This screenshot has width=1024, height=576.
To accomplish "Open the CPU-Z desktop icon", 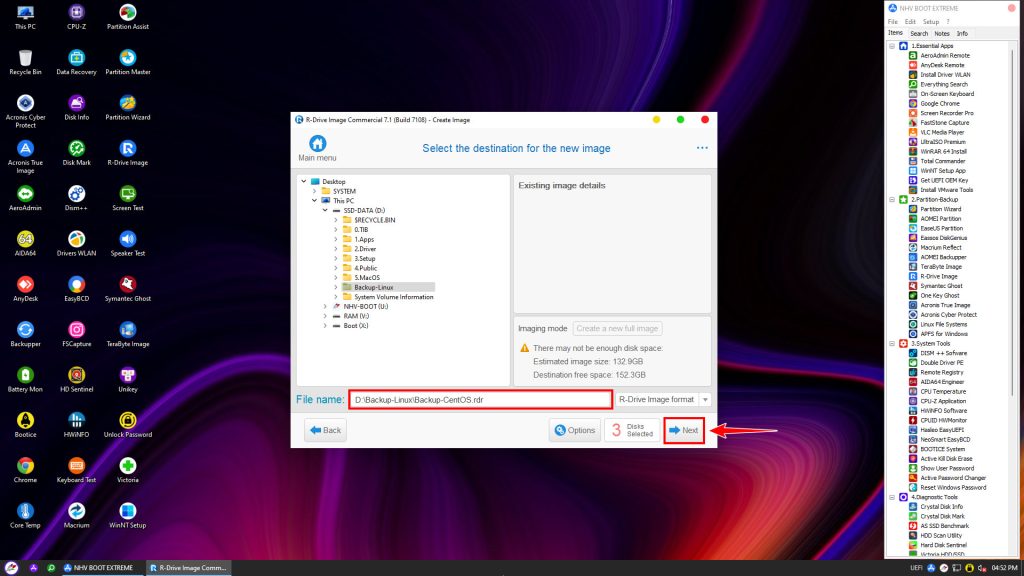I will 76,17.
